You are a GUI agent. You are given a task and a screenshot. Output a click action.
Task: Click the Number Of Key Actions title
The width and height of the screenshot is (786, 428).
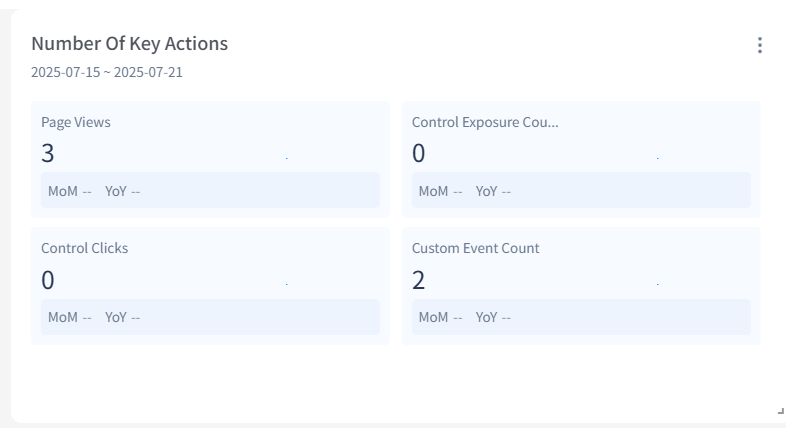(129, 44)
